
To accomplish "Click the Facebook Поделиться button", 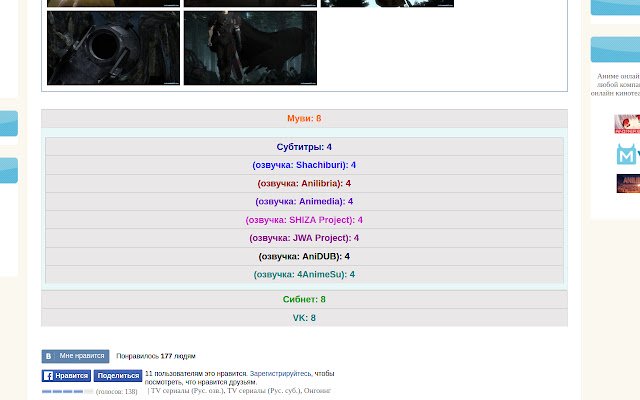I will 118,376.
